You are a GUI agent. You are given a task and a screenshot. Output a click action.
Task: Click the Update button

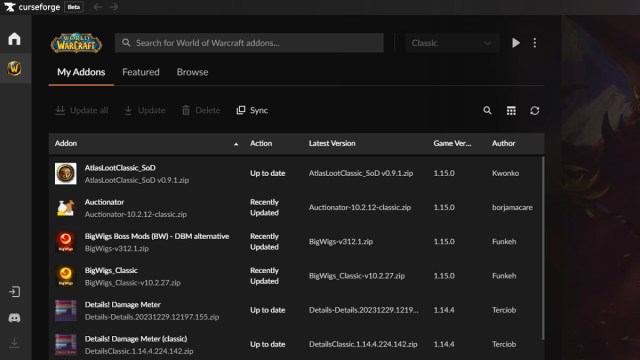145,110
